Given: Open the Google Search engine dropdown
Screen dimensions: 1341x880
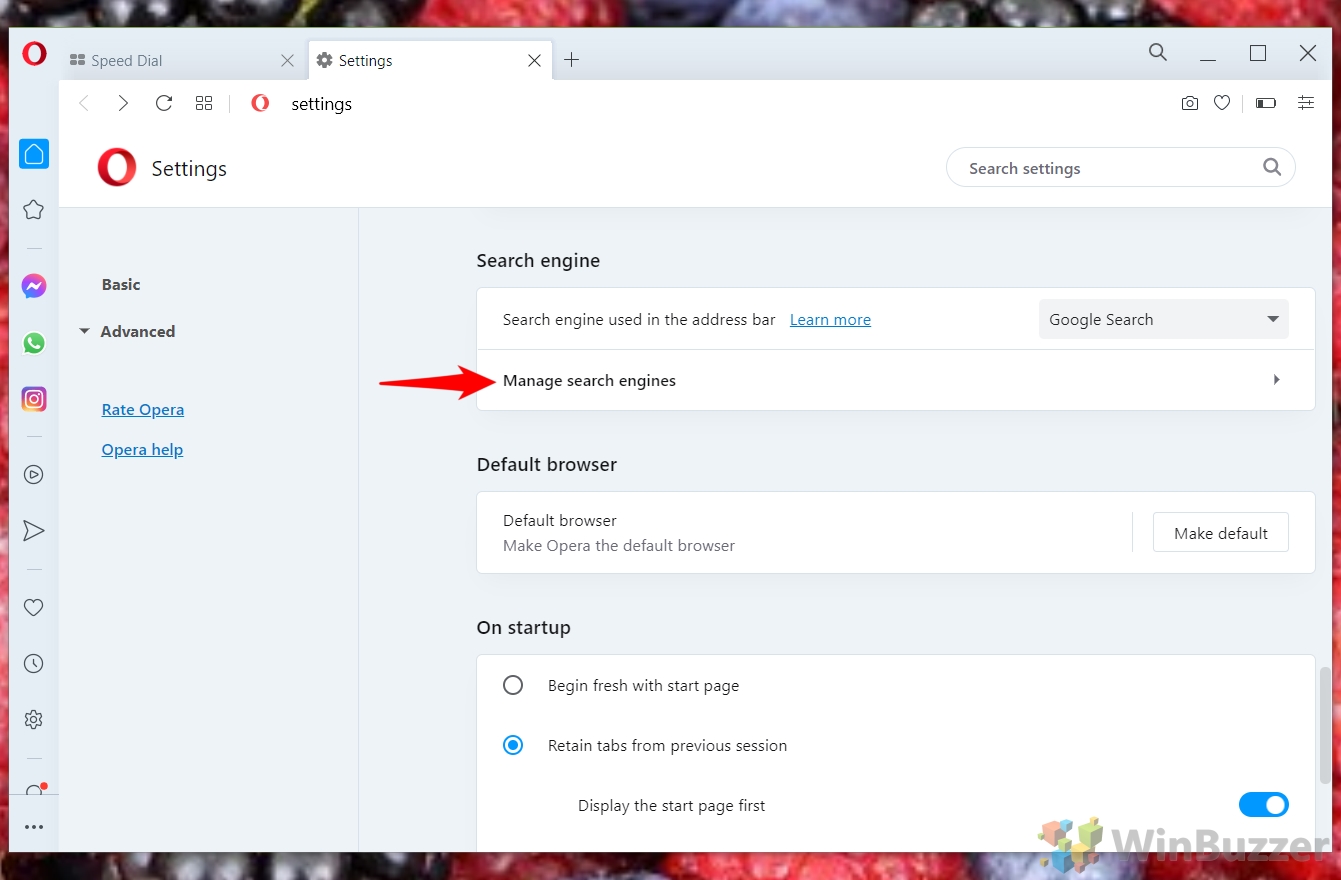Looking at the screenshot, I should coord(1164,319).
